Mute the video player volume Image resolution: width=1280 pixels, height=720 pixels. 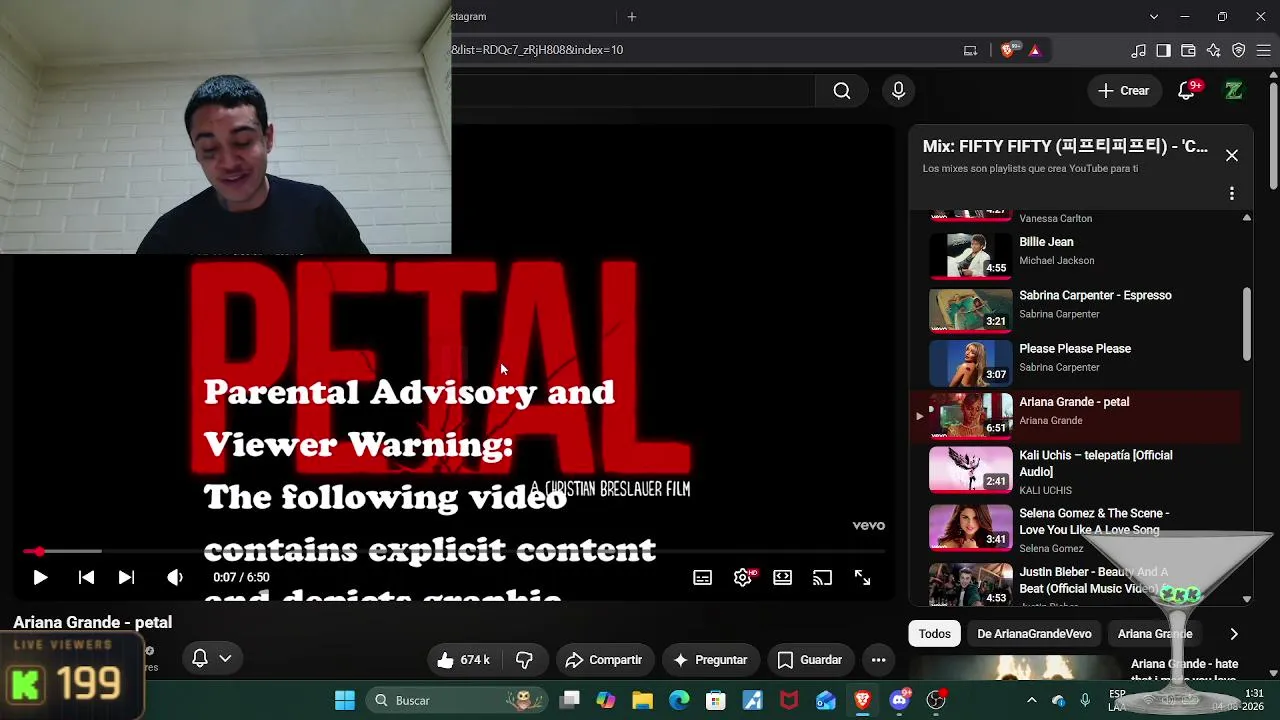pos(175,577)
